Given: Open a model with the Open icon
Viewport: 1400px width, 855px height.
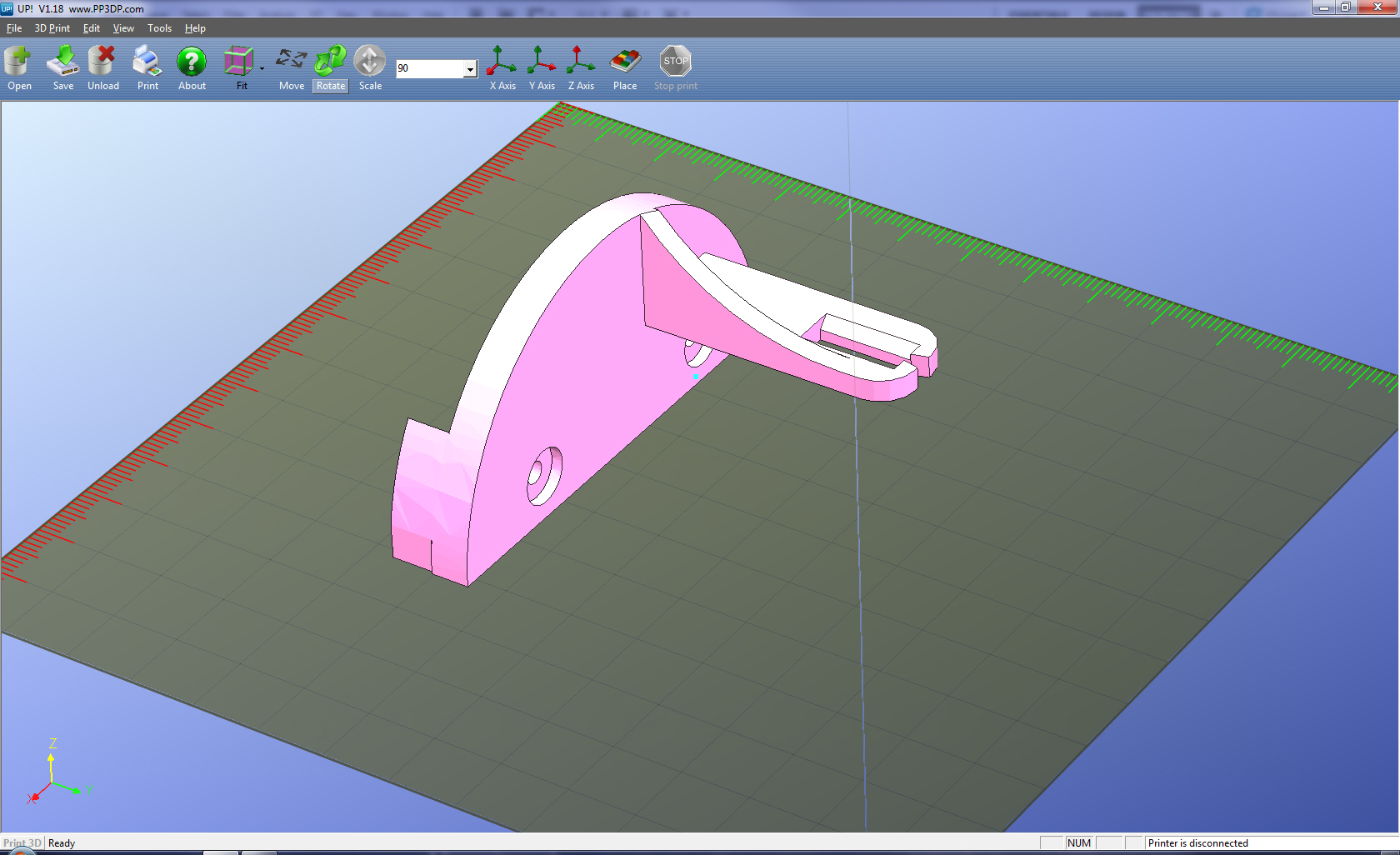Looking at the screenshot, I should click(x=18, y=61).
